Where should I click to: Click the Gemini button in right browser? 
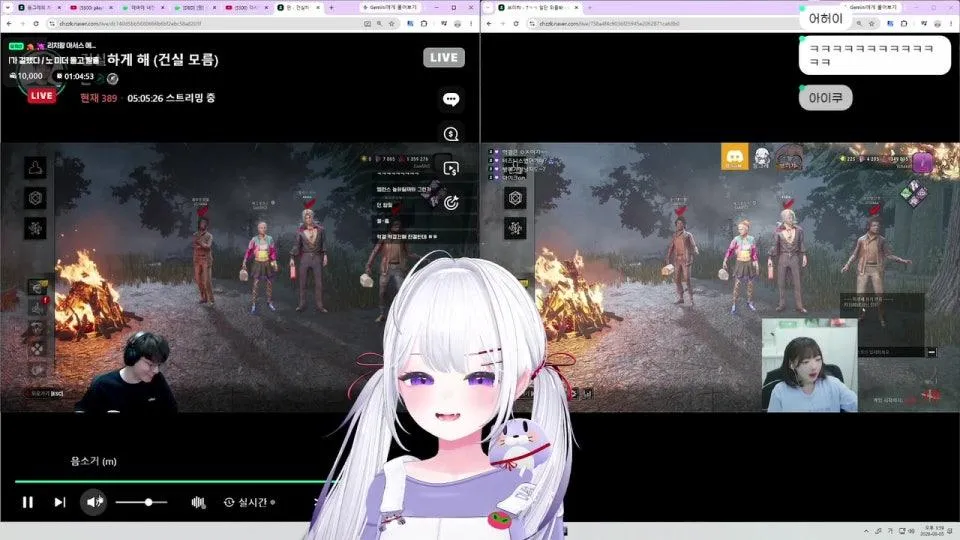point(872,7)
